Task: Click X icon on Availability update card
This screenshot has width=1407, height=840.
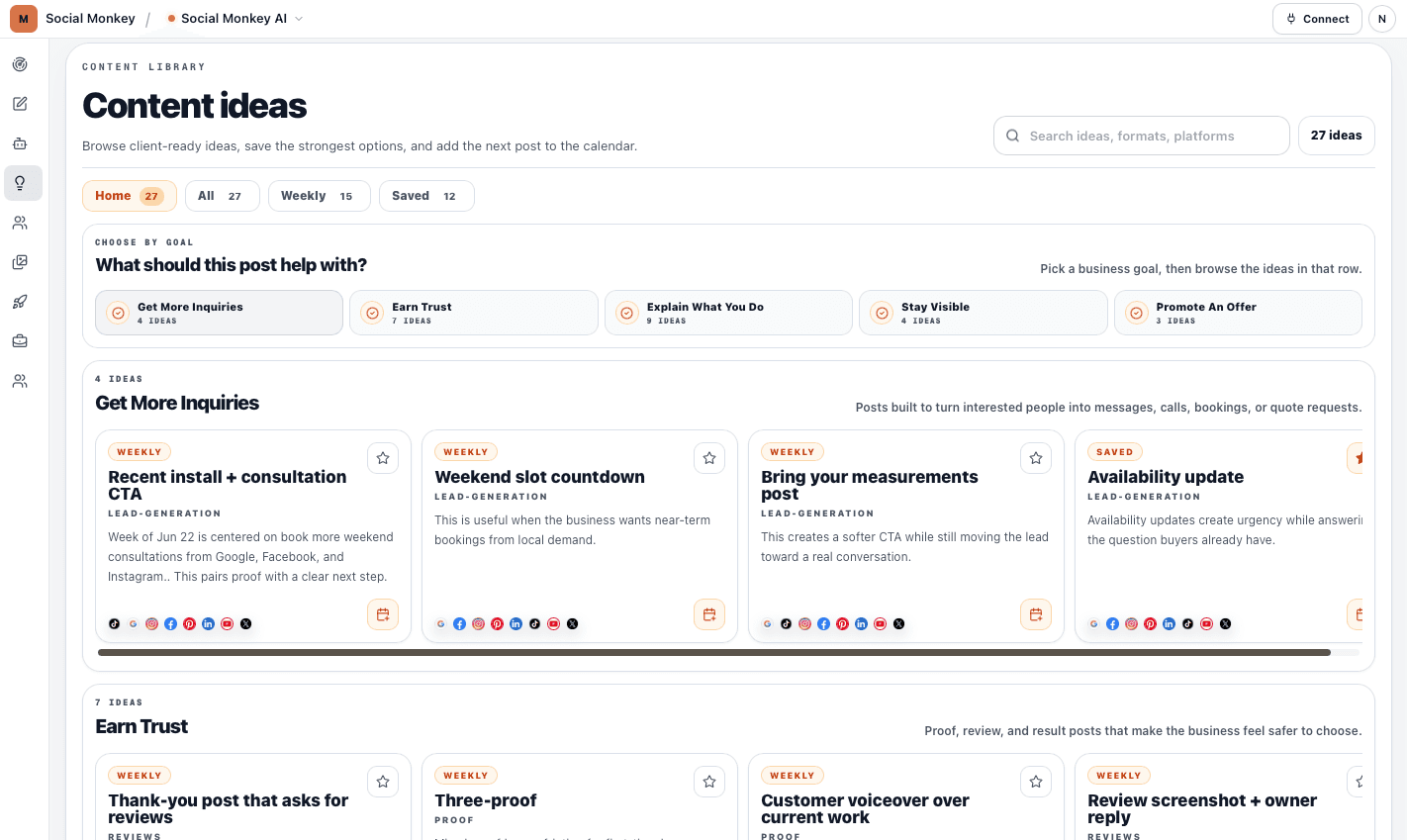Action: point(1225,624)
